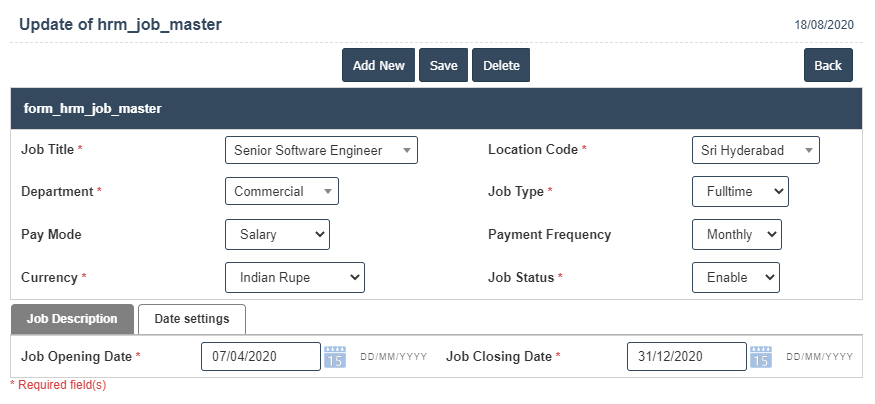Viewport: 875px width, 404px height.
Task: Focus the Job Closing Date field
Action: [687, 357]
